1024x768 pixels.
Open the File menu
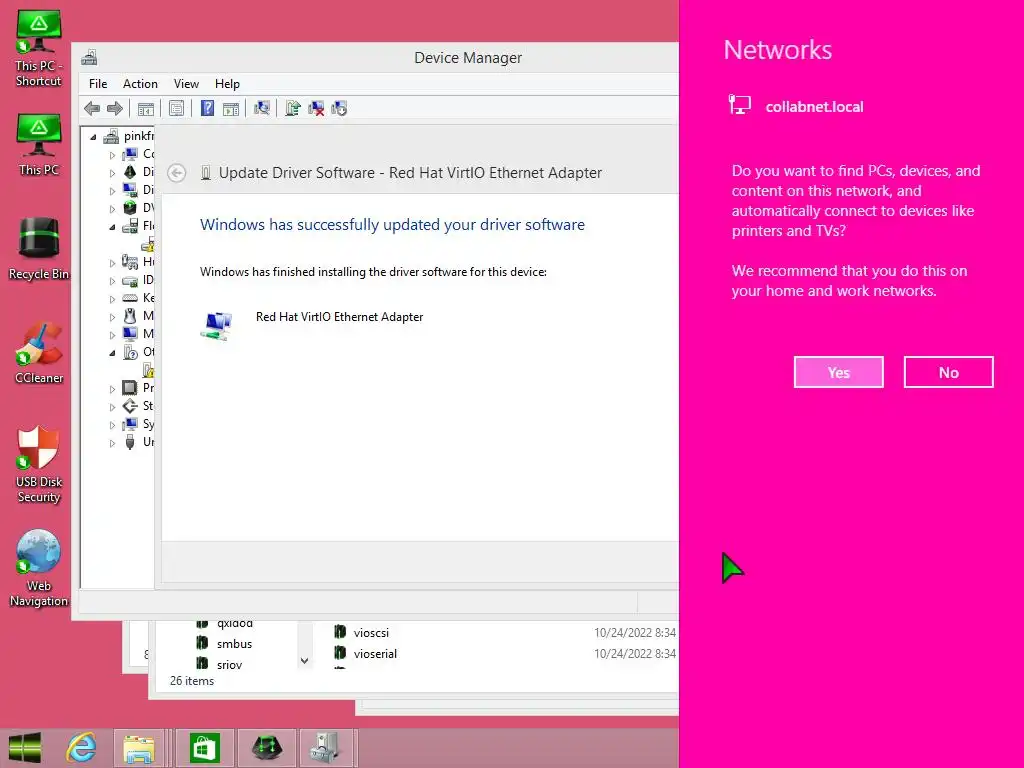click(98, 84)
